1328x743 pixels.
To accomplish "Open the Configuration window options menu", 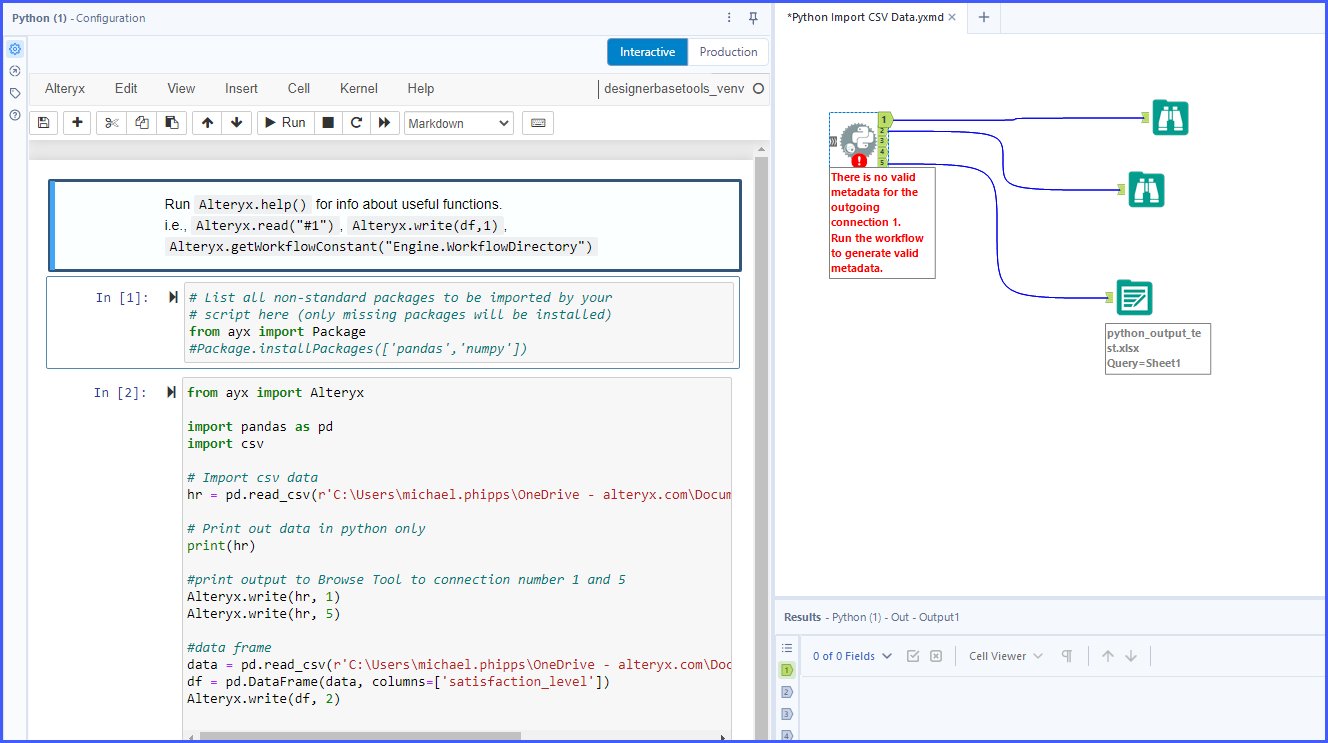I will click(729, 18).
